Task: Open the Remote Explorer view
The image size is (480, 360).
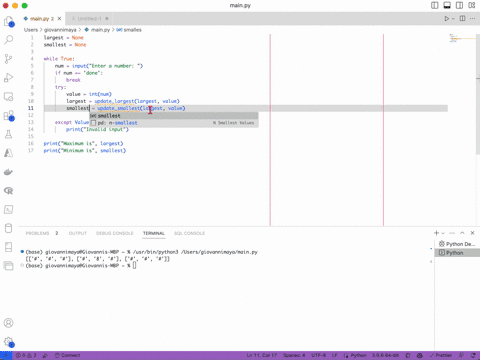Action: (x=9, y=97)
